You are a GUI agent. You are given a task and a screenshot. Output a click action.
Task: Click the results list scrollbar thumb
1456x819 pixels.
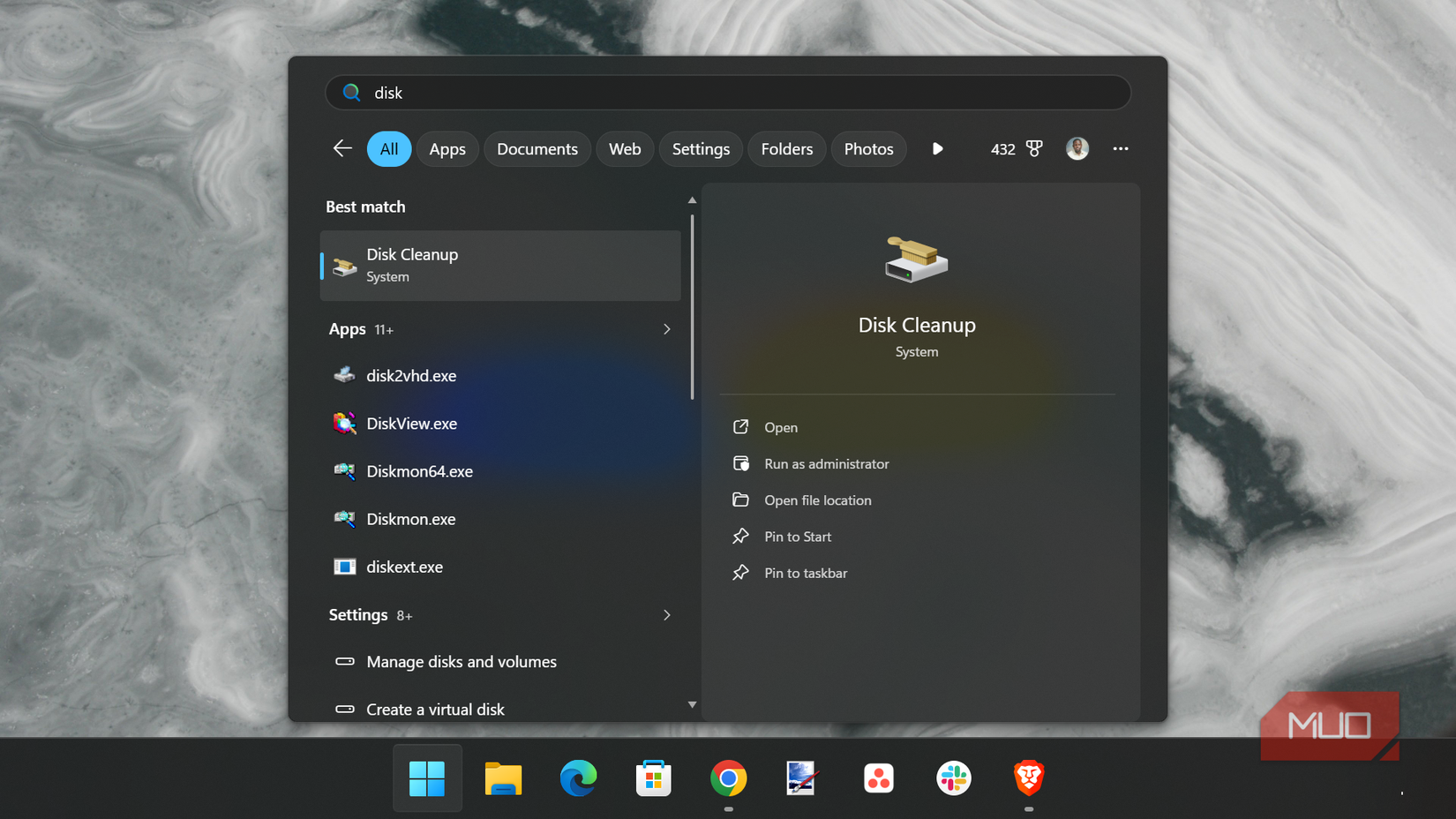pos(692,306)
